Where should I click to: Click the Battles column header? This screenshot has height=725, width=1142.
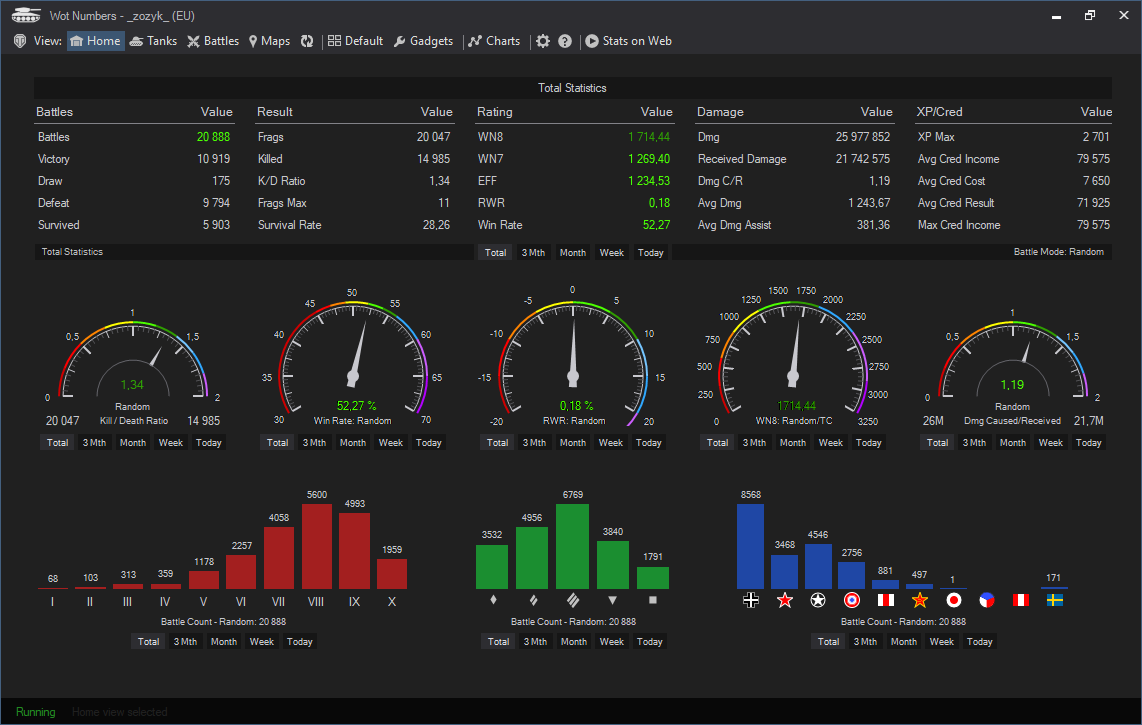[x=55, y=112]
